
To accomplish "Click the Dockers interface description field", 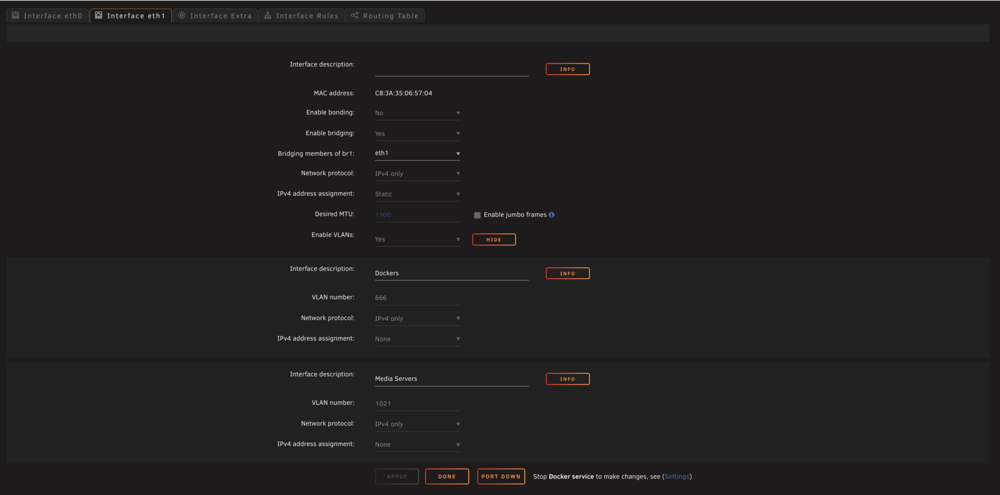I will tap(452, 273).
